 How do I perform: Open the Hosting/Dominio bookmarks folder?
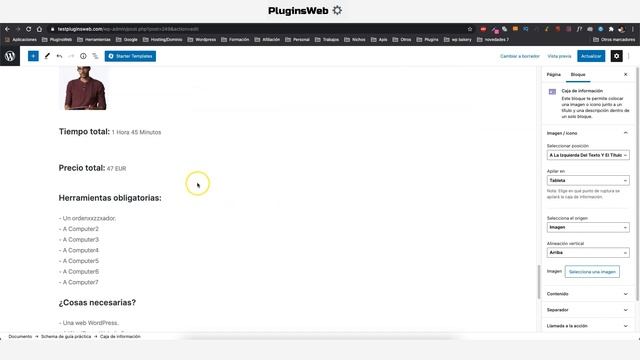(162, 40)
